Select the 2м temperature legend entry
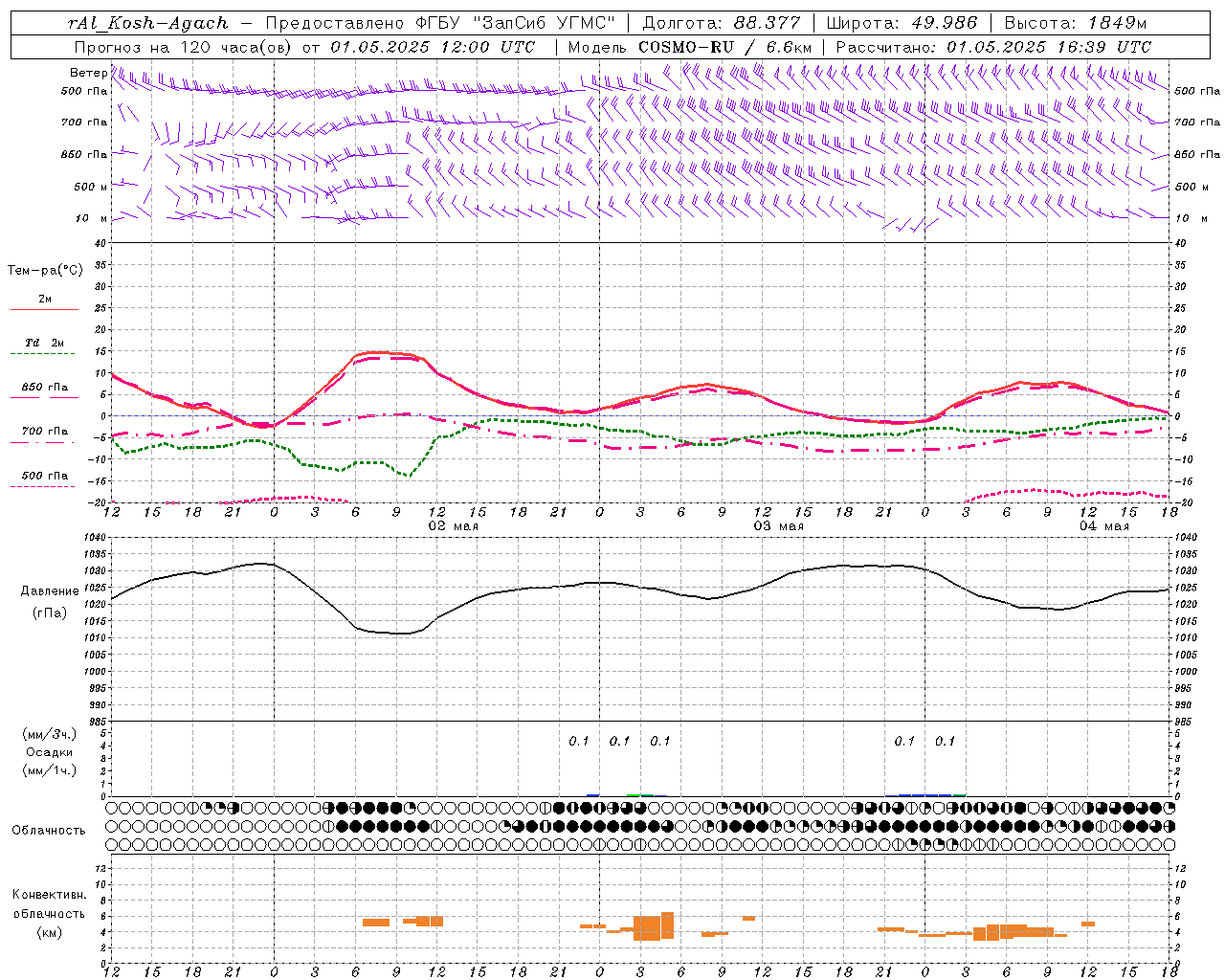Screen dimensions: 1225x980 click(x=45, y=299)
